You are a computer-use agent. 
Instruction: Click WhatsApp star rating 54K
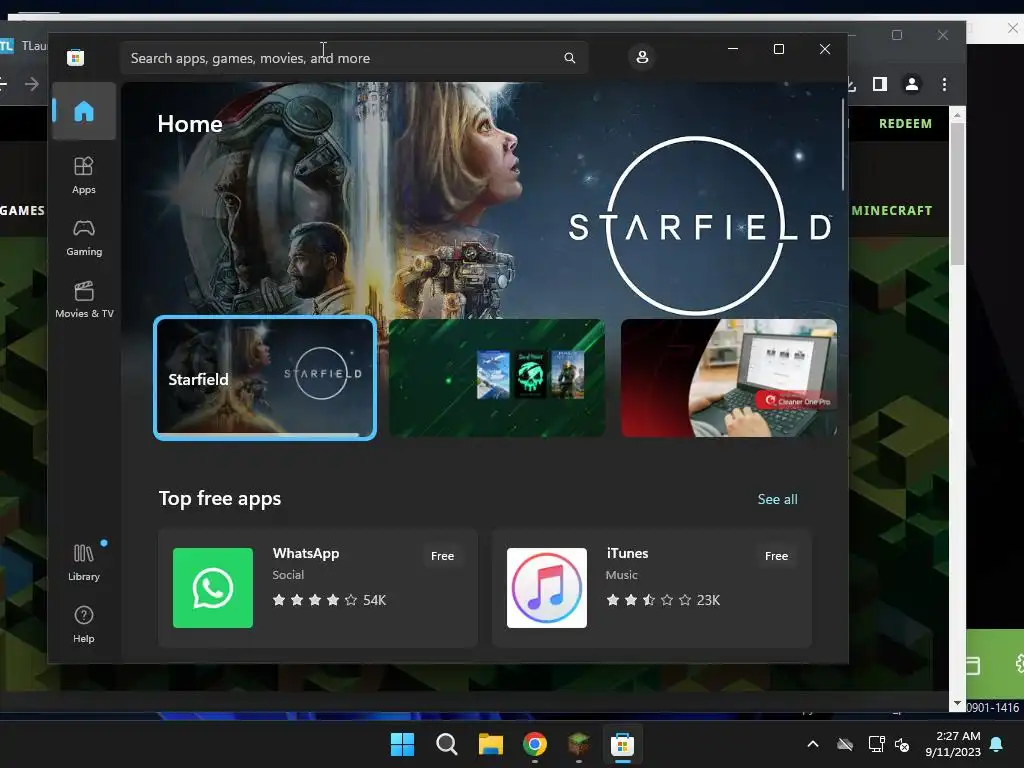pyautogui.click(x=329, y=600)
